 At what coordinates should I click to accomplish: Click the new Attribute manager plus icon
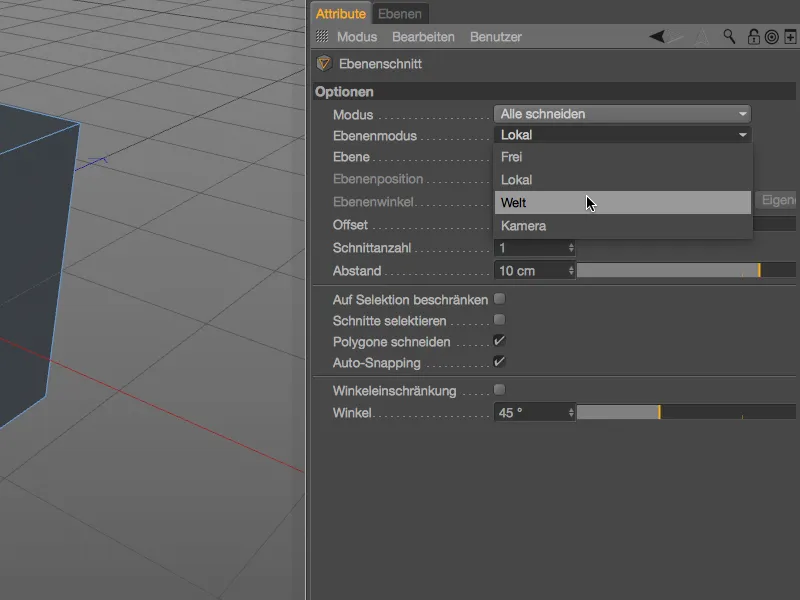pos(790,37)
